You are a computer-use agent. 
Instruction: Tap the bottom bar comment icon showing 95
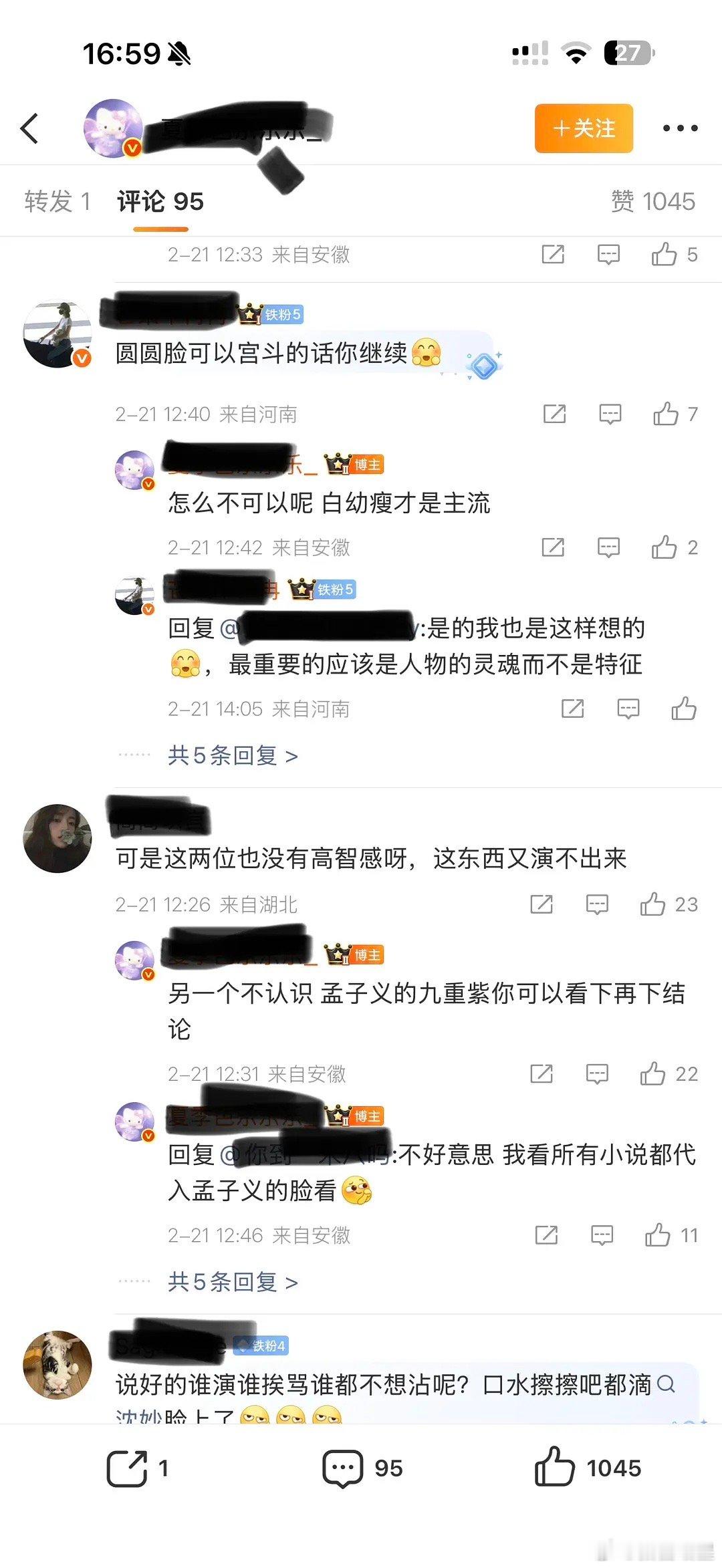343,1468
